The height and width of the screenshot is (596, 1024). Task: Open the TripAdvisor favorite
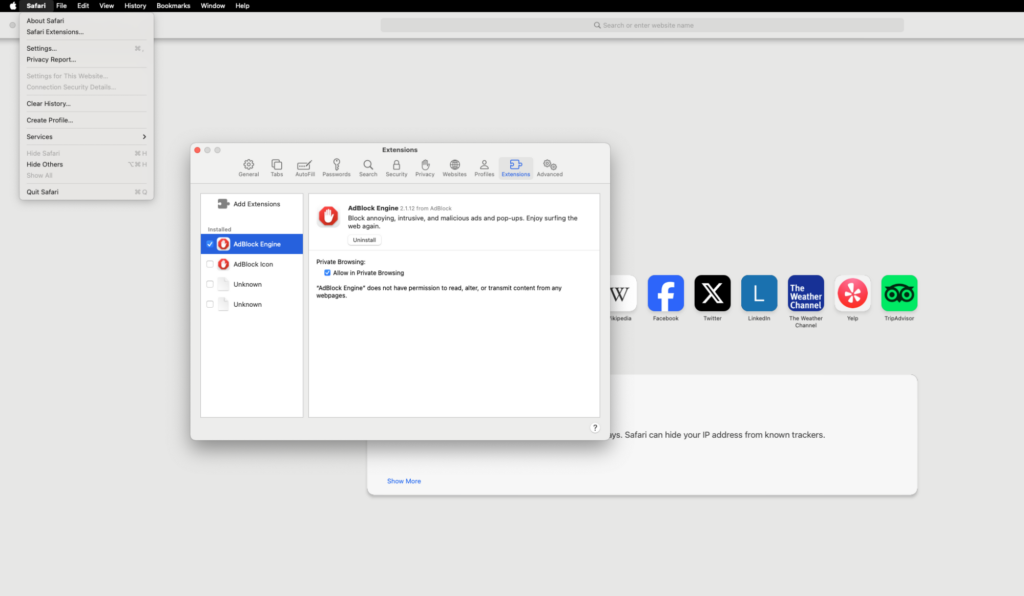click(x=899, y=293)
